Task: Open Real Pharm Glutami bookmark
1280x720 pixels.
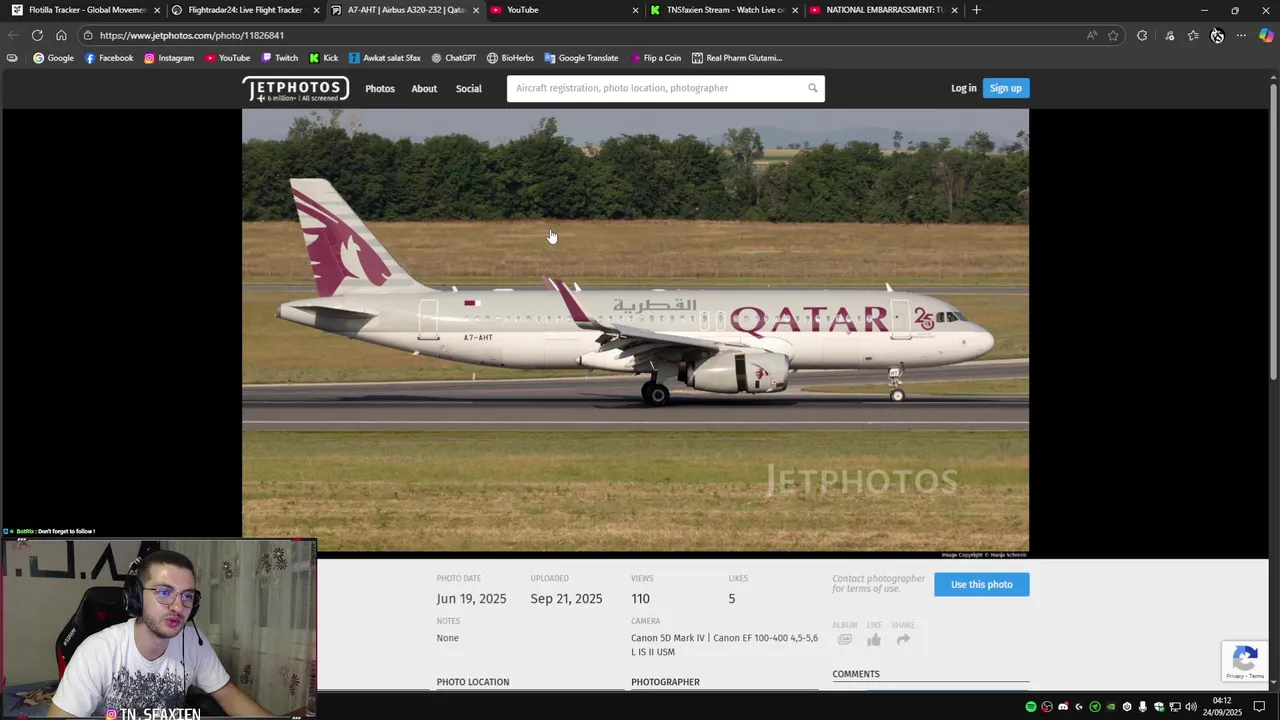Action: tap(737, 58)
